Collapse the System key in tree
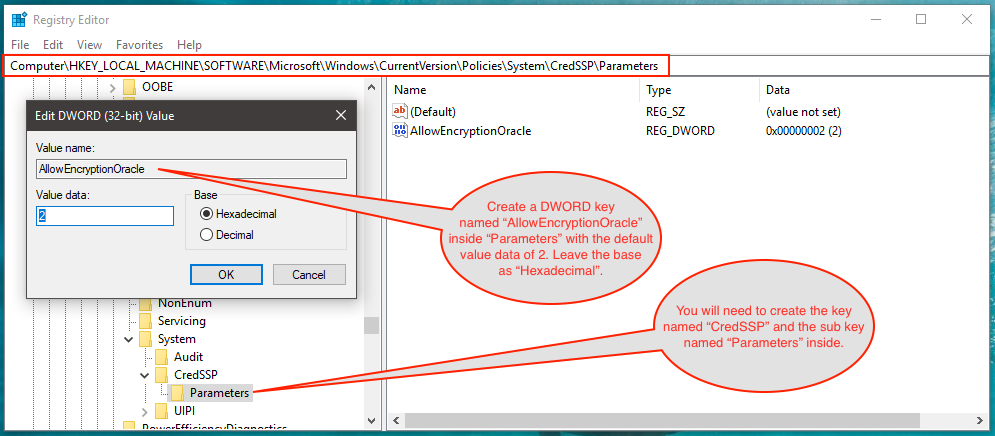 [128, 339]
